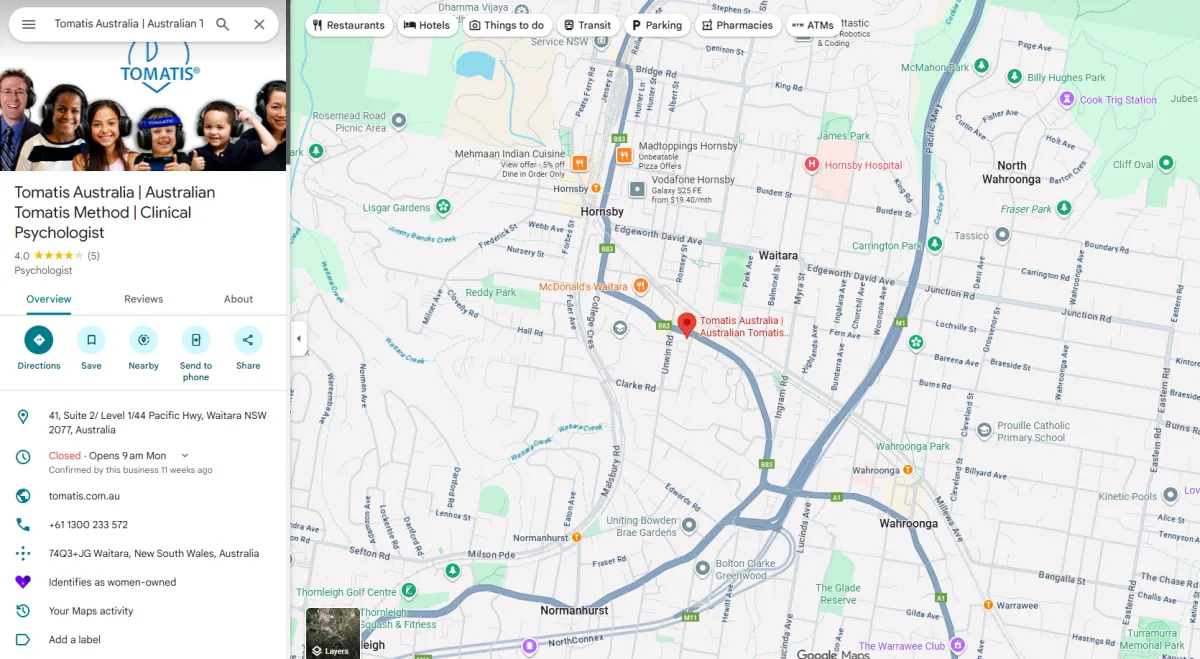Image resolution: width=1200 pixels, height=659 pixels.
Task: Click the Hornsby suburb label
Action: 602,212
